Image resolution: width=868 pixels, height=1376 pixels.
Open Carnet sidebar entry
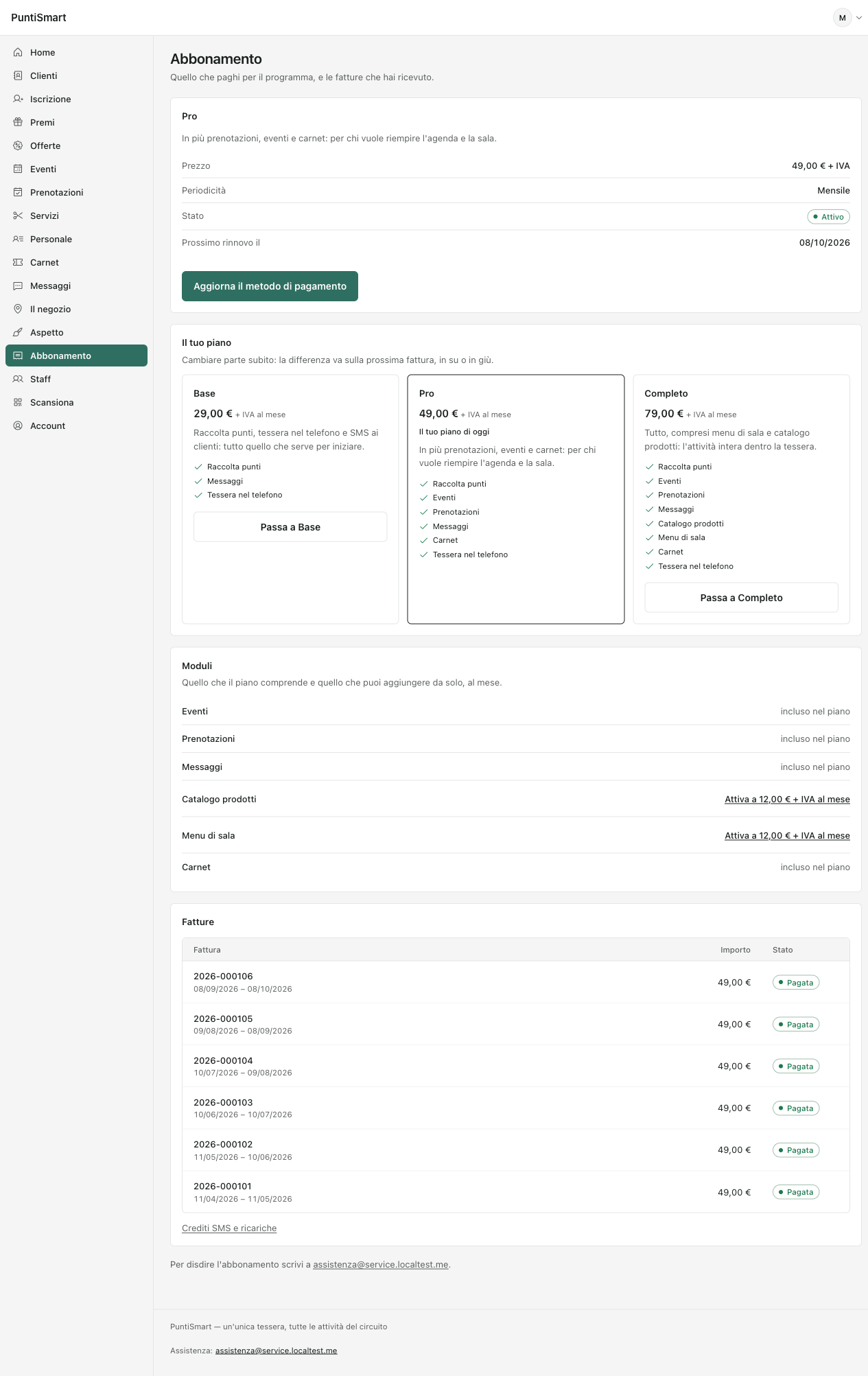76,262
